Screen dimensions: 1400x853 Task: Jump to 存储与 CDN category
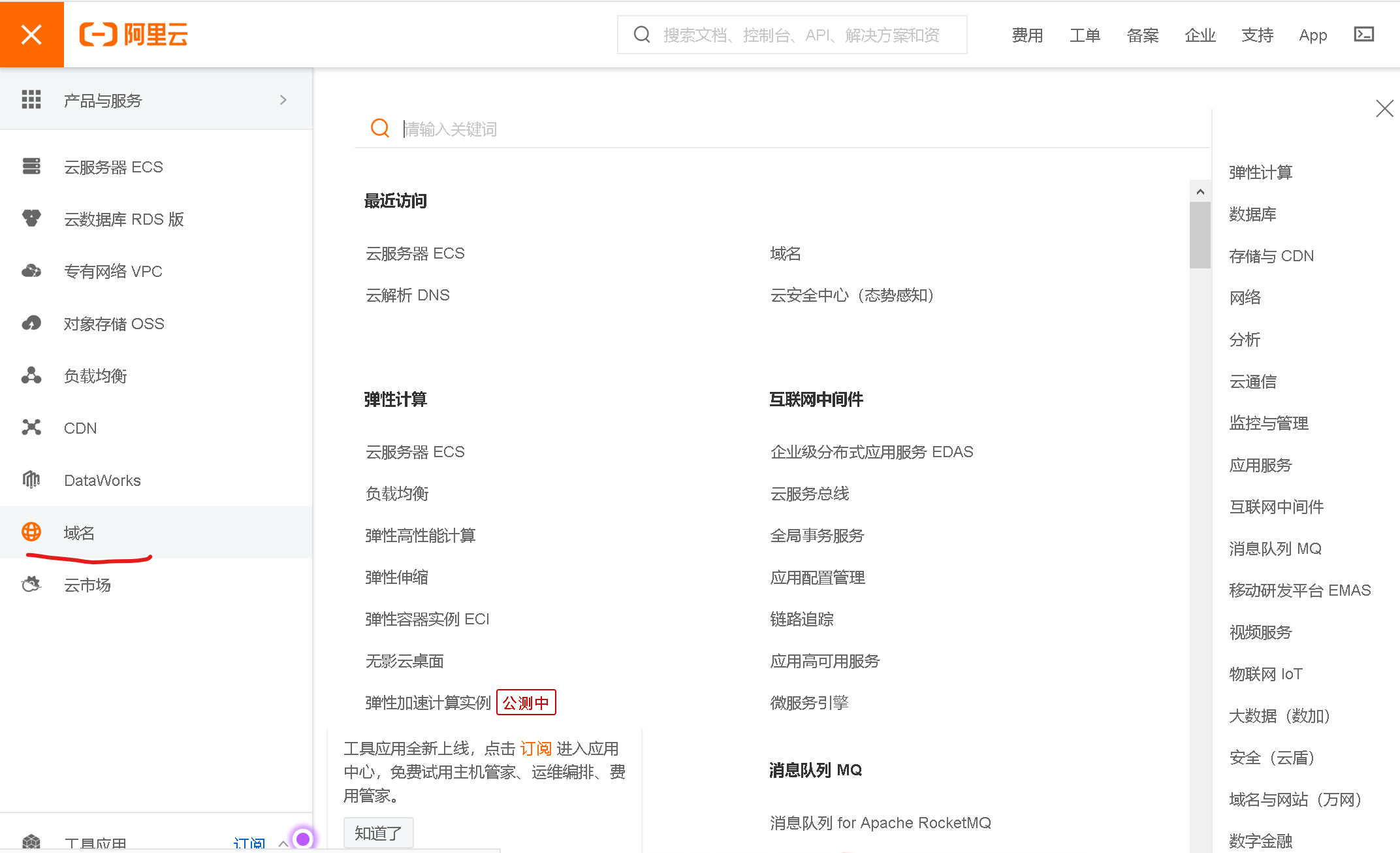click(x=1271, y=256)
